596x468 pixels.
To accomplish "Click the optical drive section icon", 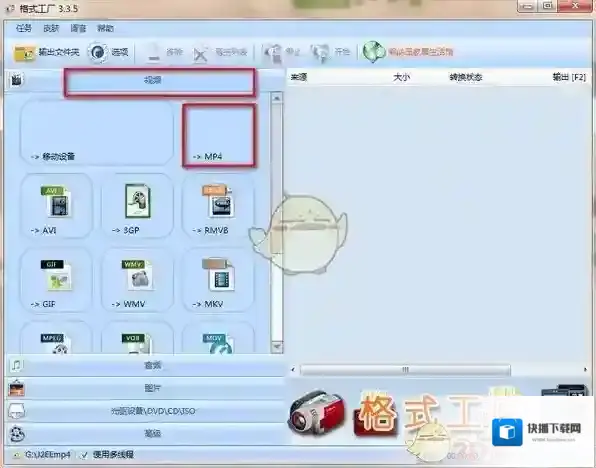I will [x=16, y=411].
